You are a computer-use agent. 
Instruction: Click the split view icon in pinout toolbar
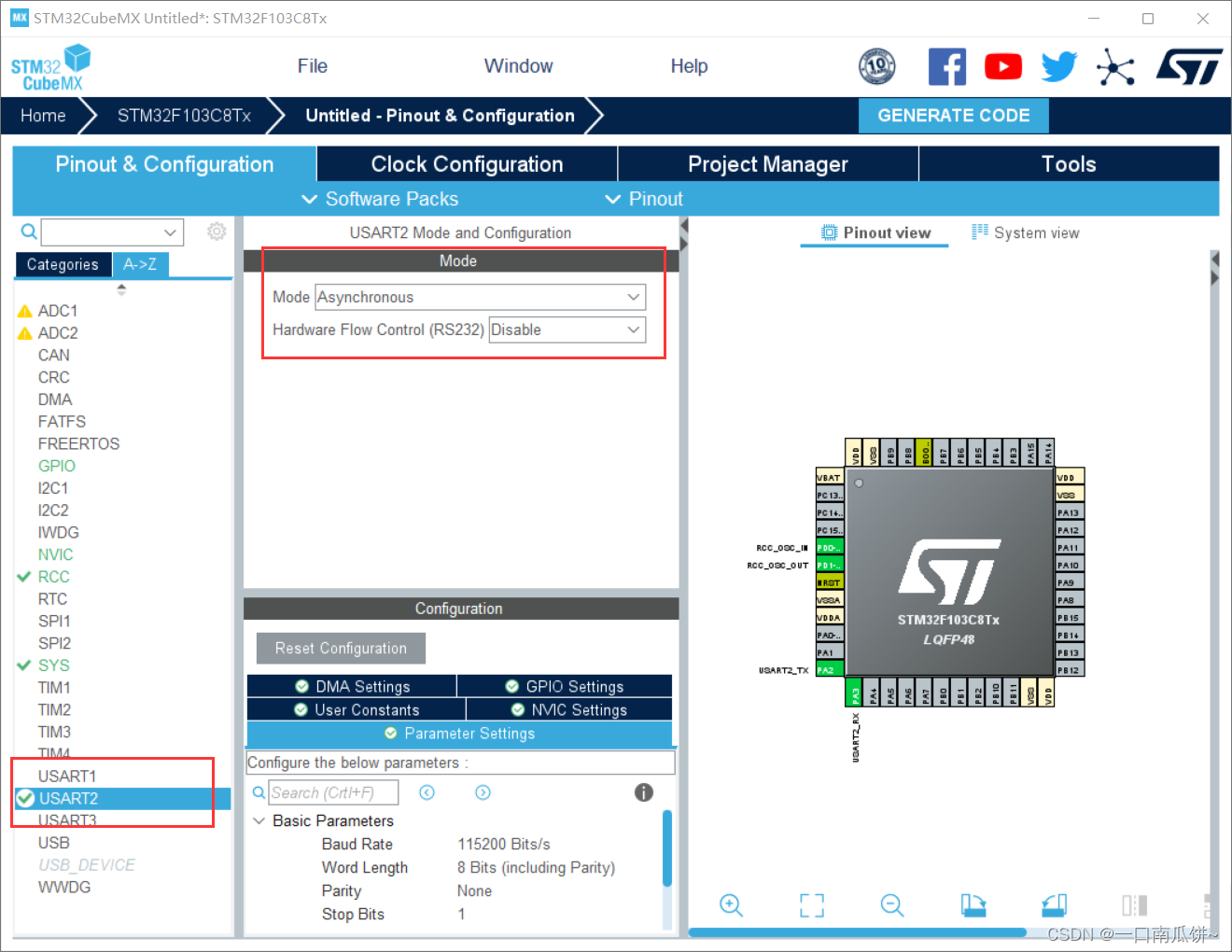pyautogui.click(x=1135, y=904)
